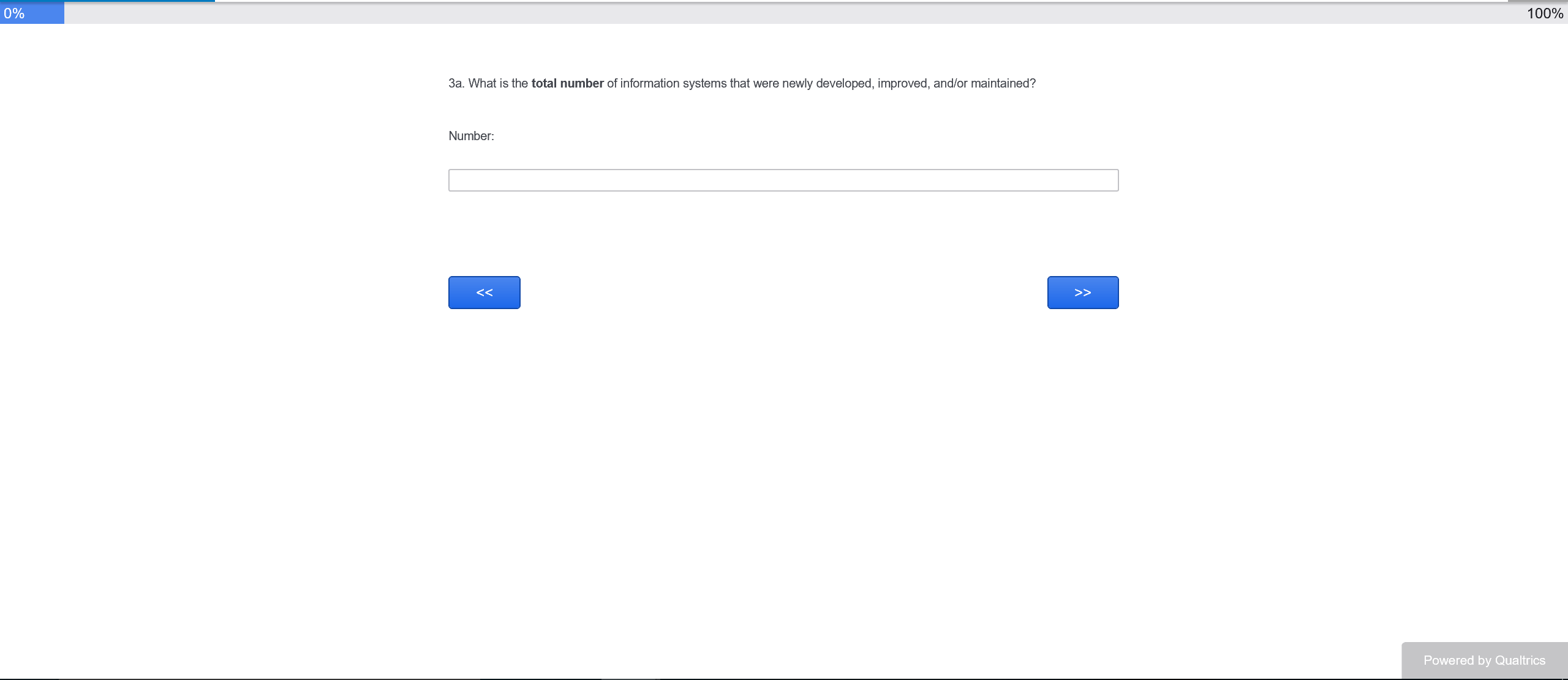Screen dimensions: 1568x680
Task: Click the 0% progress label
Action: [14, 13]
